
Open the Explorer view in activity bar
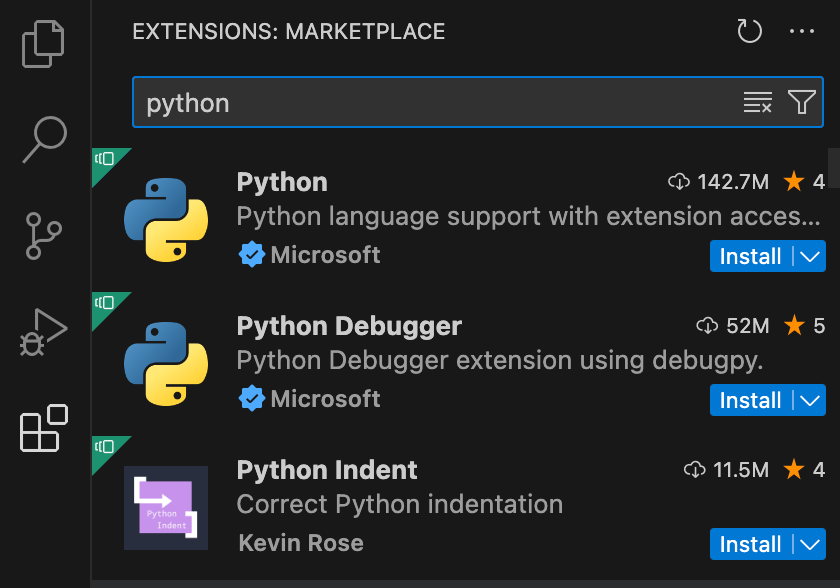point(43,44)
